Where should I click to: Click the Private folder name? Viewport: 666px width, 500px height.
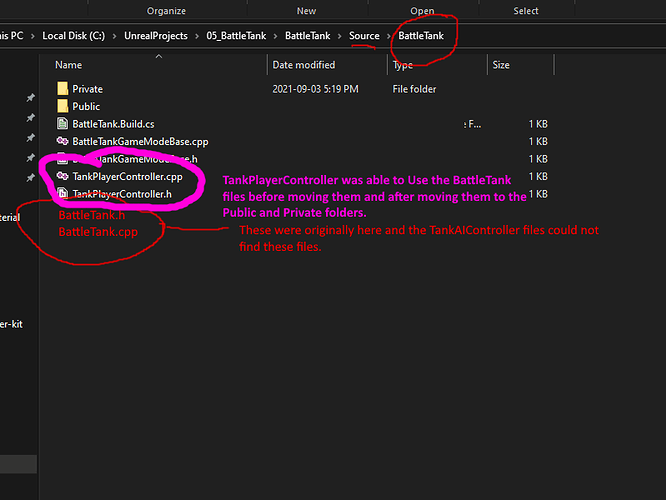[87, 89]
